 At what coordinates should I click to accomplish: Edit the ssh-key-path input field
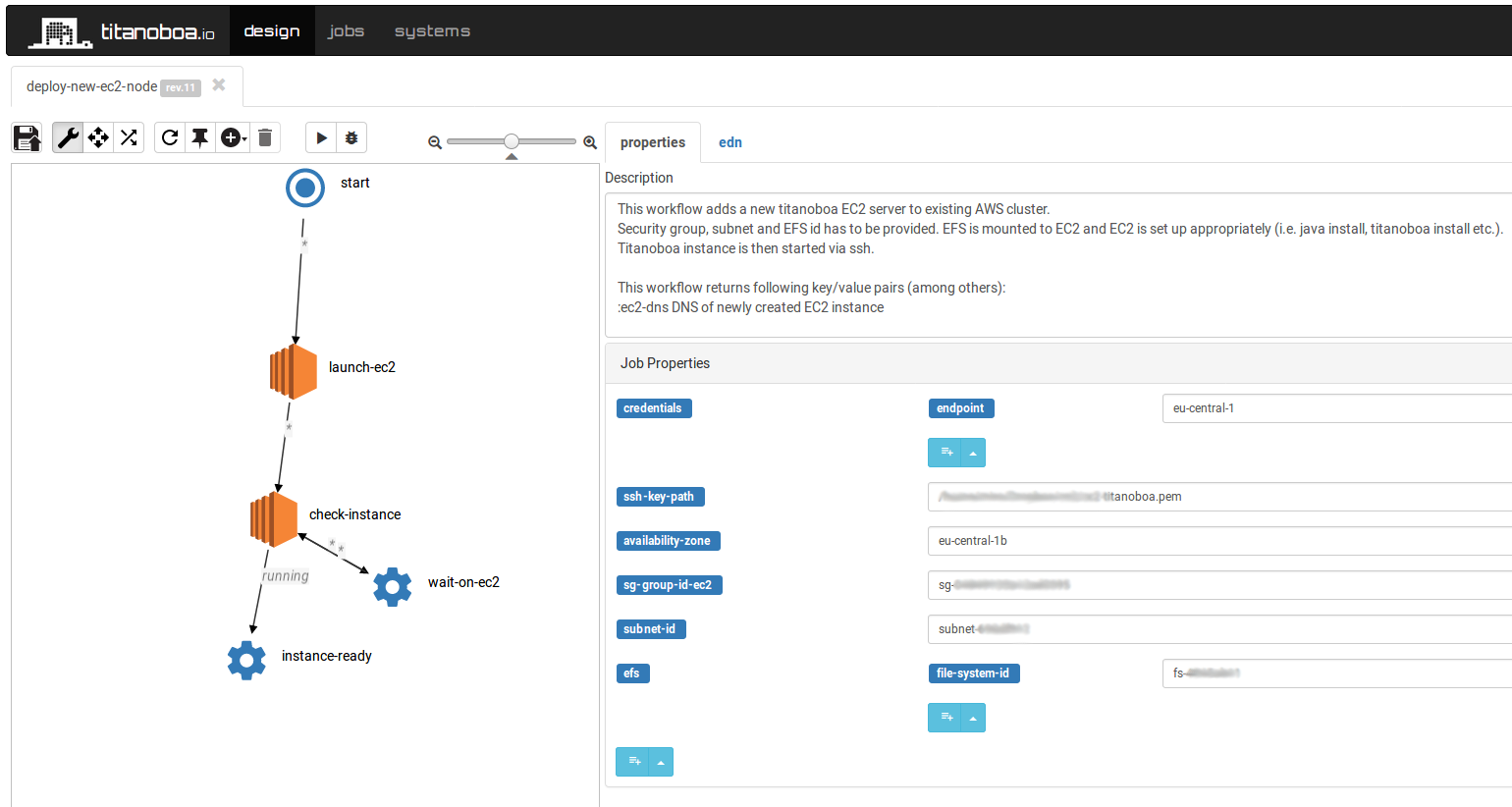(1219, 497)
